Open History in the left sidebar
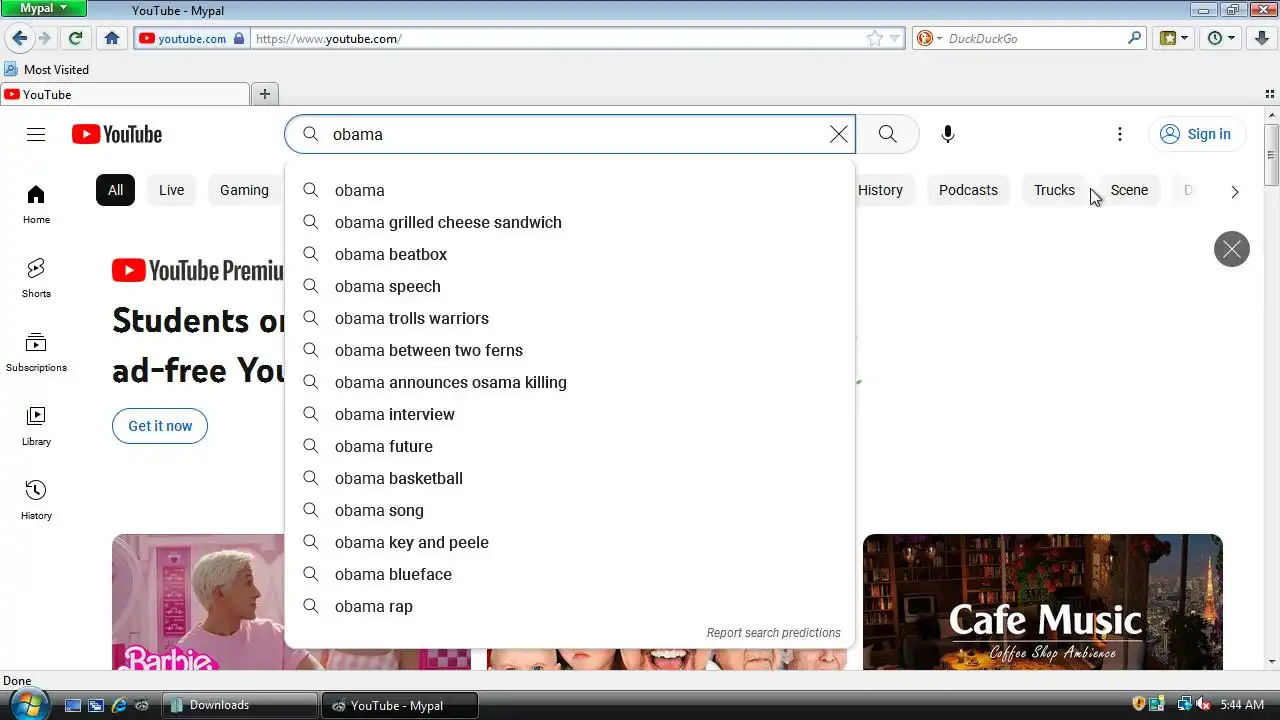The height and width of the screenshot is (720, 1280). point(36,500)
